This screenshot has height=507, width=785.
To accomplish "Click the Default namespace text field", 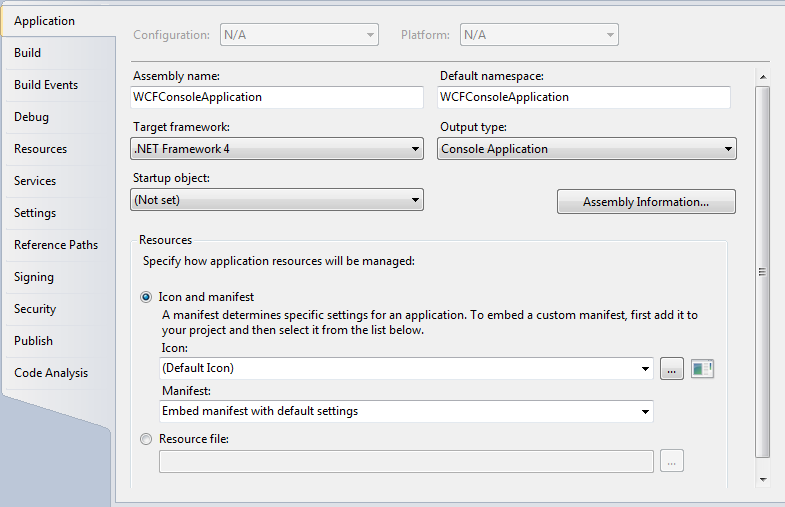I will [x=584, y=97].
